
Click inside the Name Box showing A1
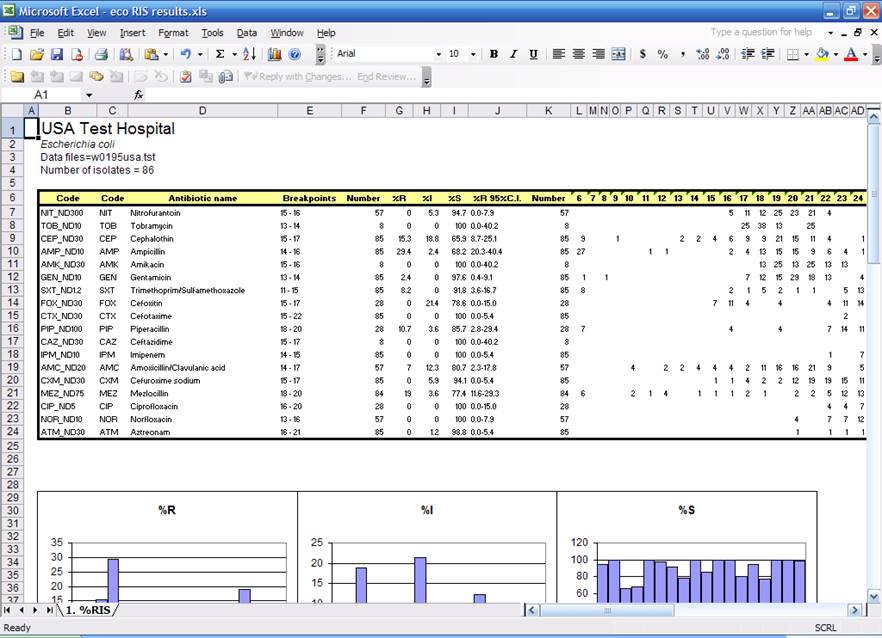point(42,95)
